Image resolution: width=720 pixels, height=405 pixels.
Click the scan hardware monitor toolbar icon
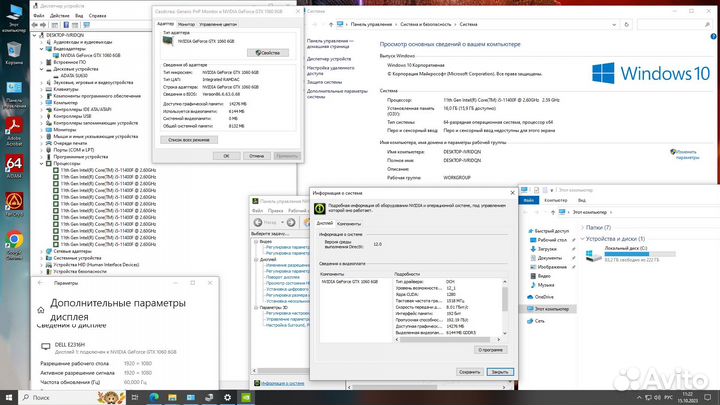pyautogui.click(x=86, y=25)
